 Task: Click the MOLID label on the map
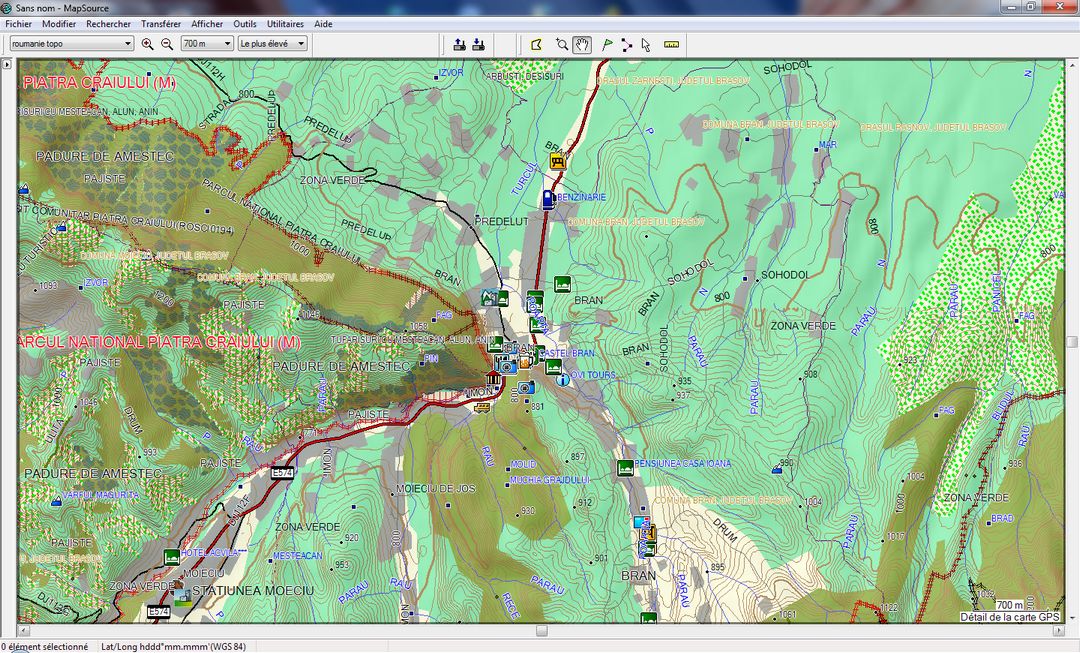click(x=523, y=465)
